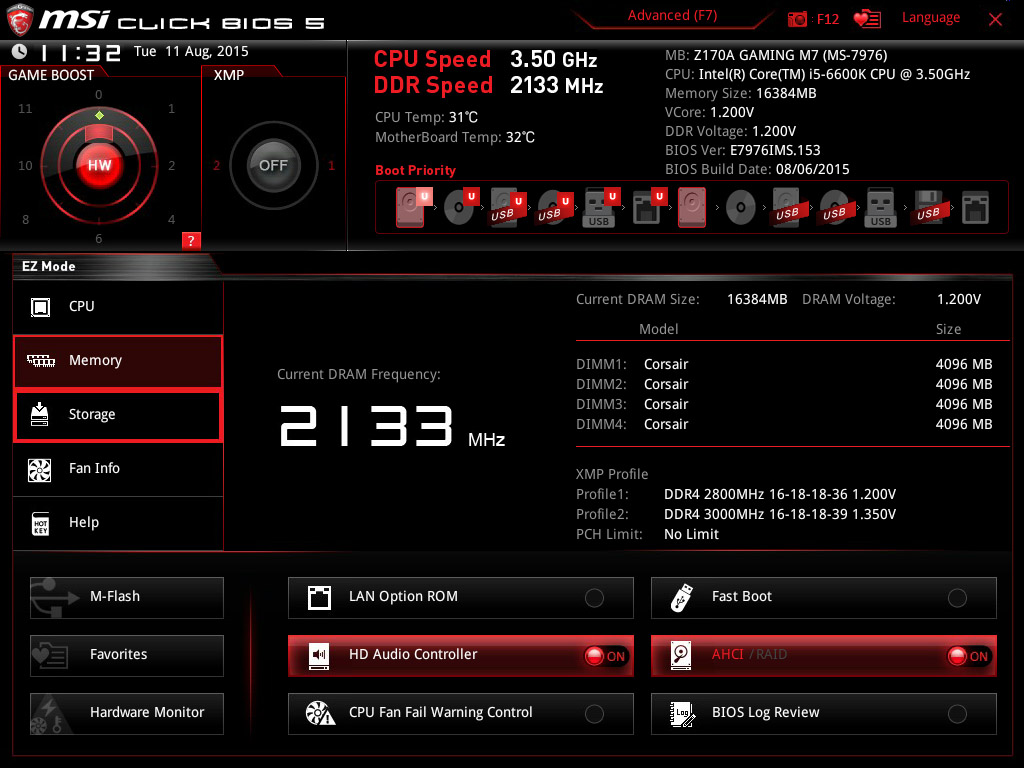Select the UEFI network boot device

pos(648,207)
